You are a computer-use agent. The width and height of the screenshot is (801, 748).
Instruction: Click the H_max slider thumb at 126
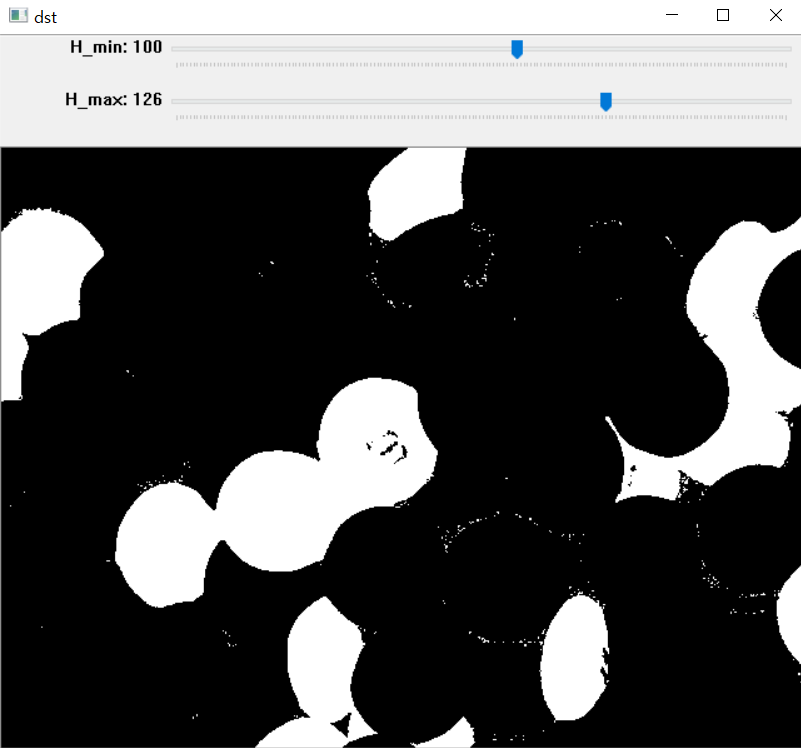point(606,101)
